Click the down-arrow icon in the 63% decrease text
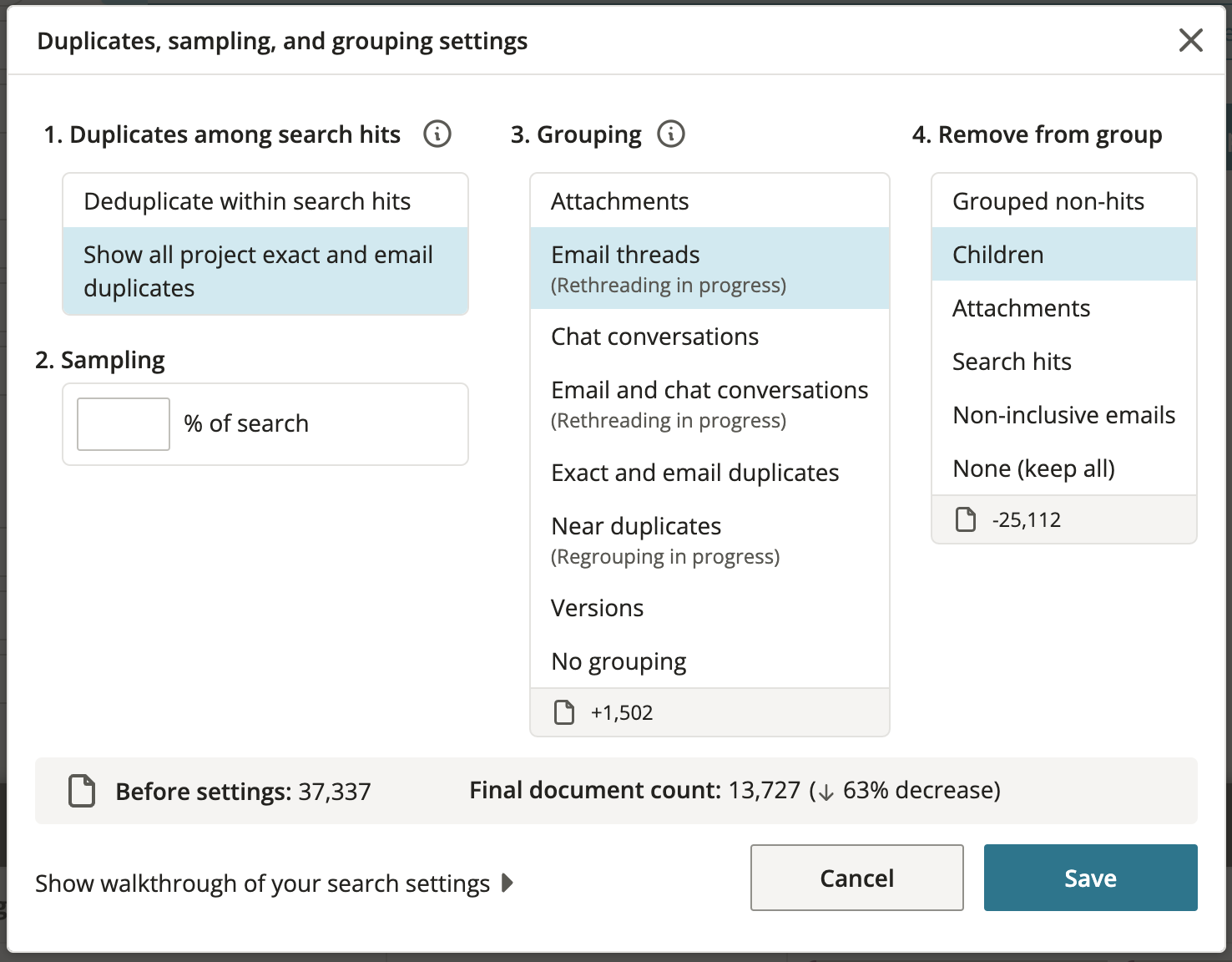Viewport: 1232px width, 962px height. (x=825, y=791)
